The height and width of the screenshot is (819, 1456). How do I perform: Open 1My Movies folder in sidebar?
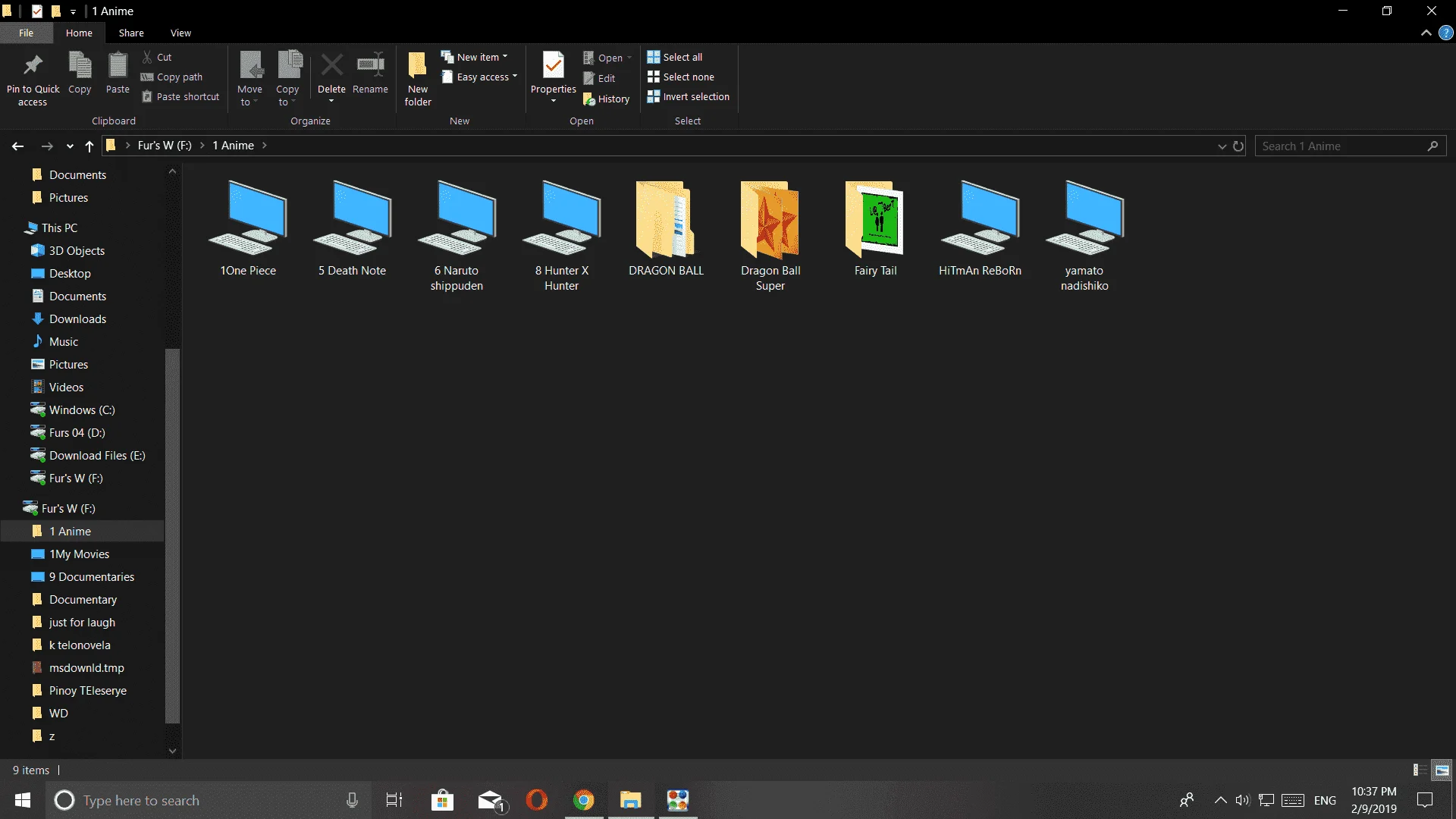[79, 554]
